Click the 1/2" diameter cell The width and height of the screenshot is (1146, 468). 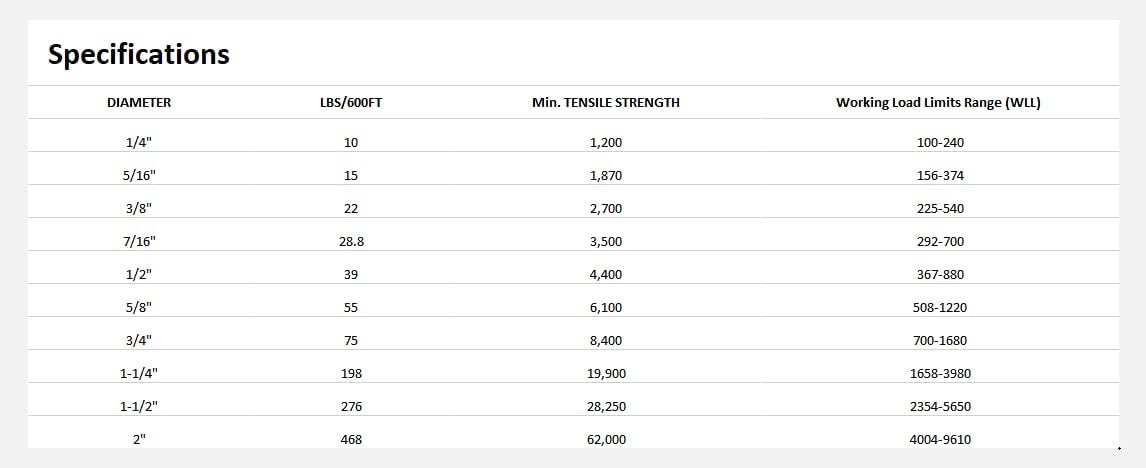pos(139,274)
